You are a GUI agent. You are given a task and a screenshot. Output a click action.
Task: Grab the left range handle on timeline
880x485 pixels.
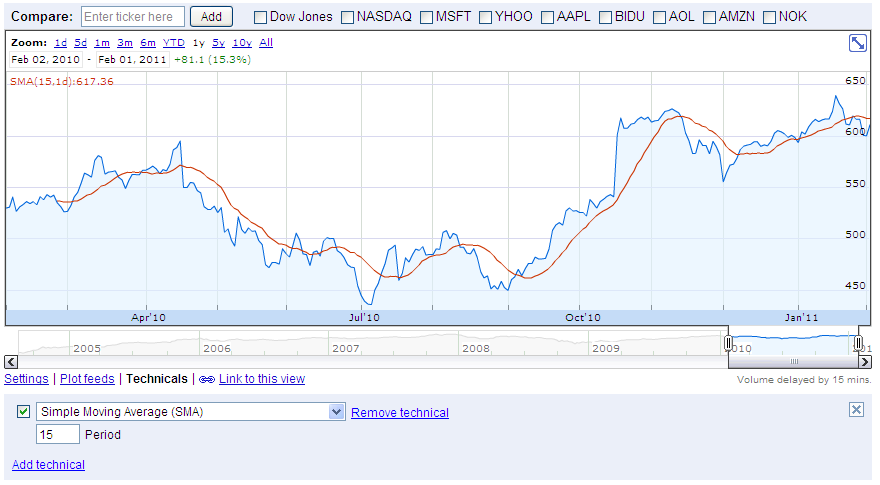click(729, 343)
